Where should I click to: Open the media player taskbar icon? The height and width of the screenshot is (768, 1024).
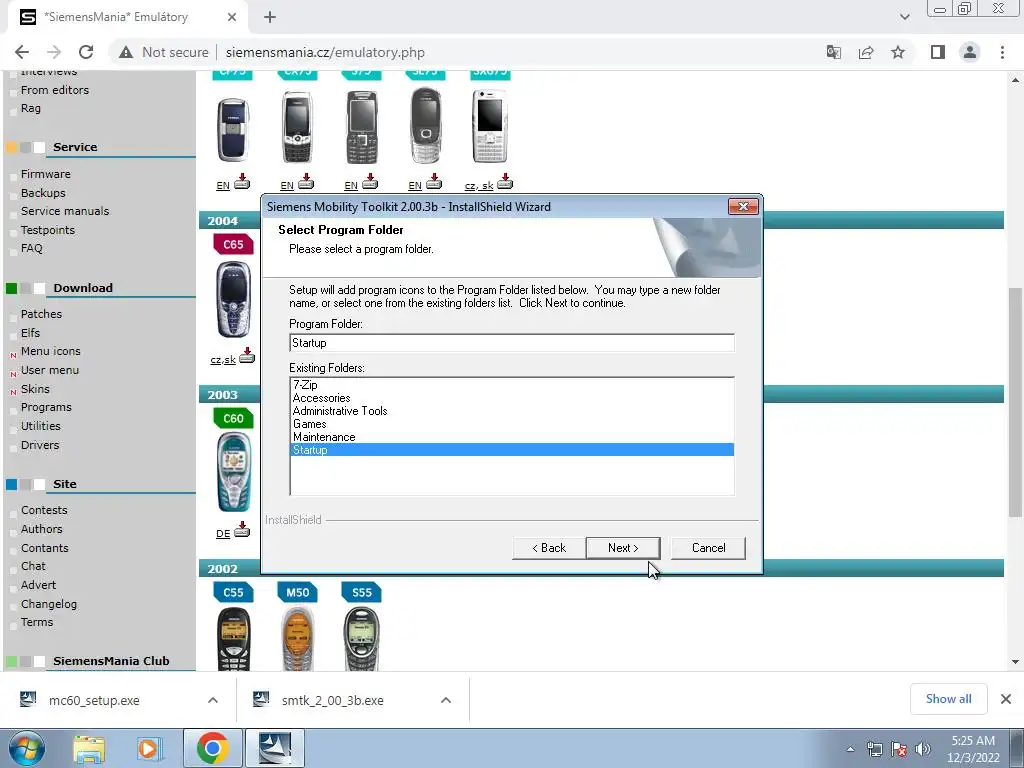[149, 749]
